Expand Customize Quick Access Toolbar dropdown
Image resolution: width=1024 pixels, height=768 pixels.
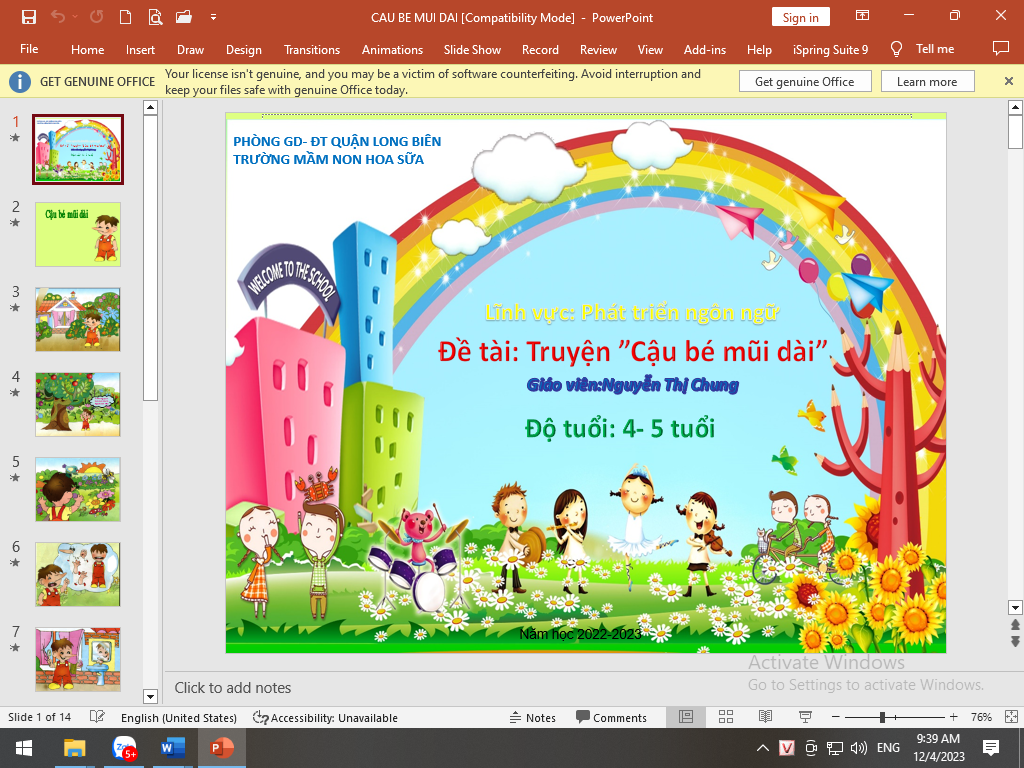[213, 17]
